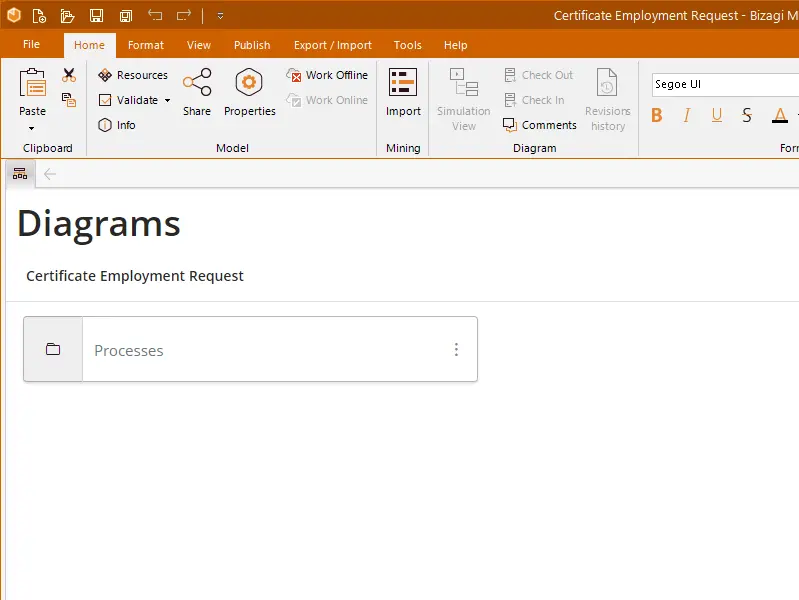Open the File menu
Screen dimensions: 799x600
31,44
